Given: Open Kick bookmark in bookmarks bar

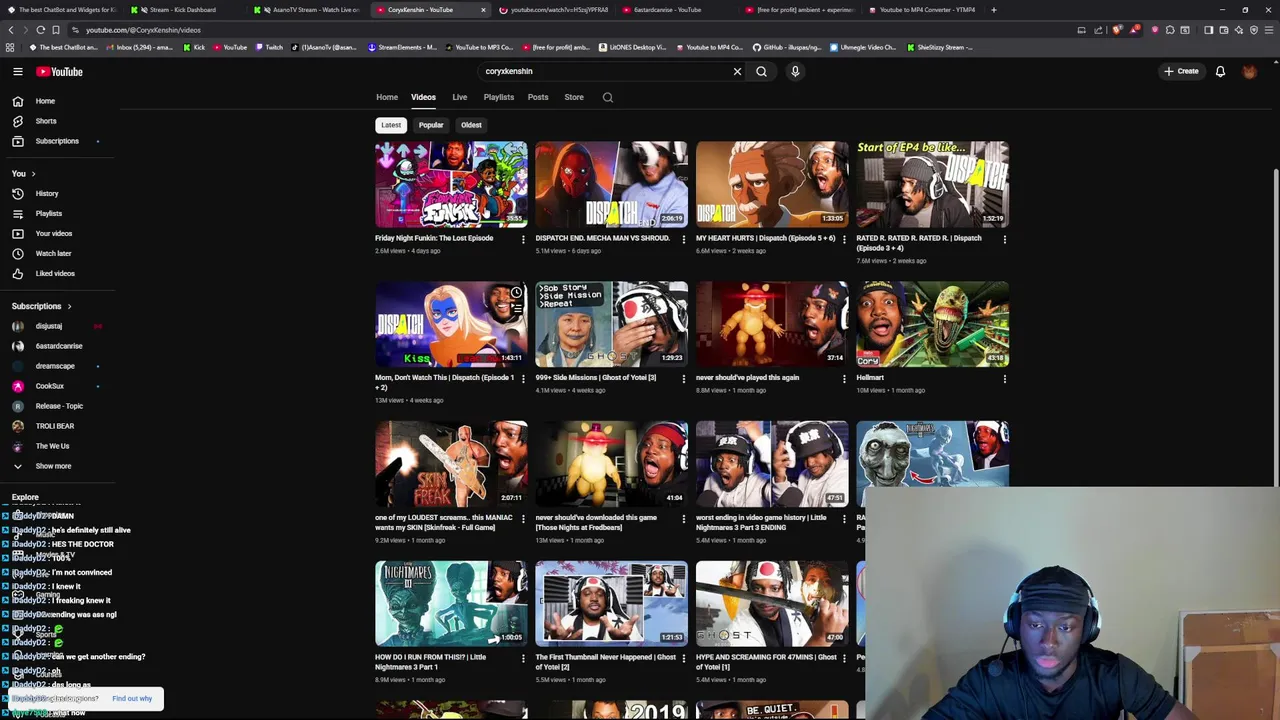Looking at the screenshot, I should (194, 47).
